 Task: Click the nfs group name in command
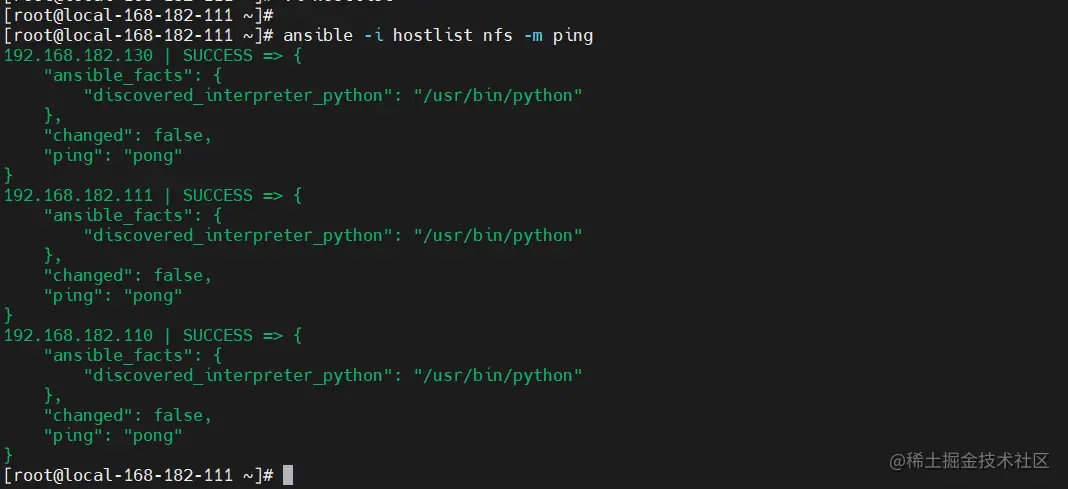(498, 35)
